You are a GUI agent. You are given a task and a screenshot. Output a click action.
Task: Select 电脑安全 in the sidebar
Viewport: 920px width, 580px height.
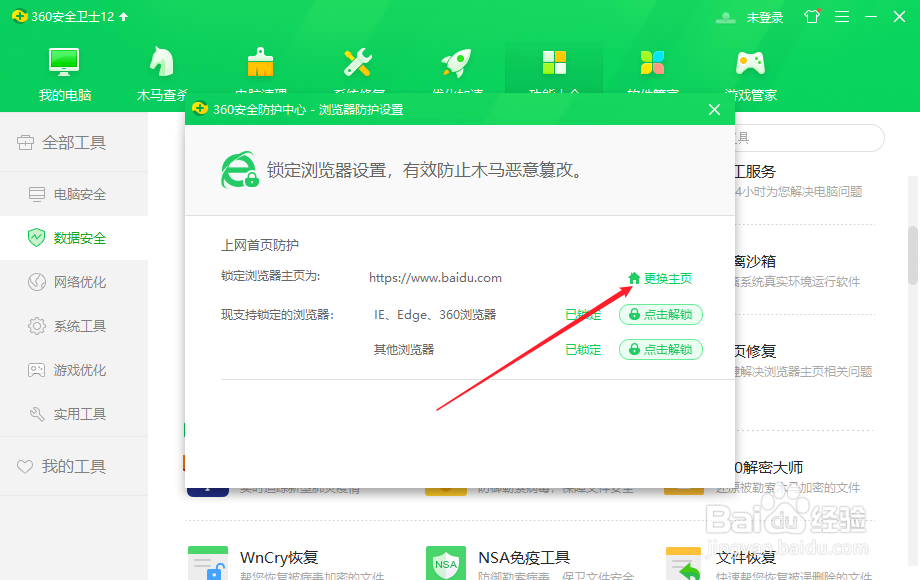coord(74,194)
